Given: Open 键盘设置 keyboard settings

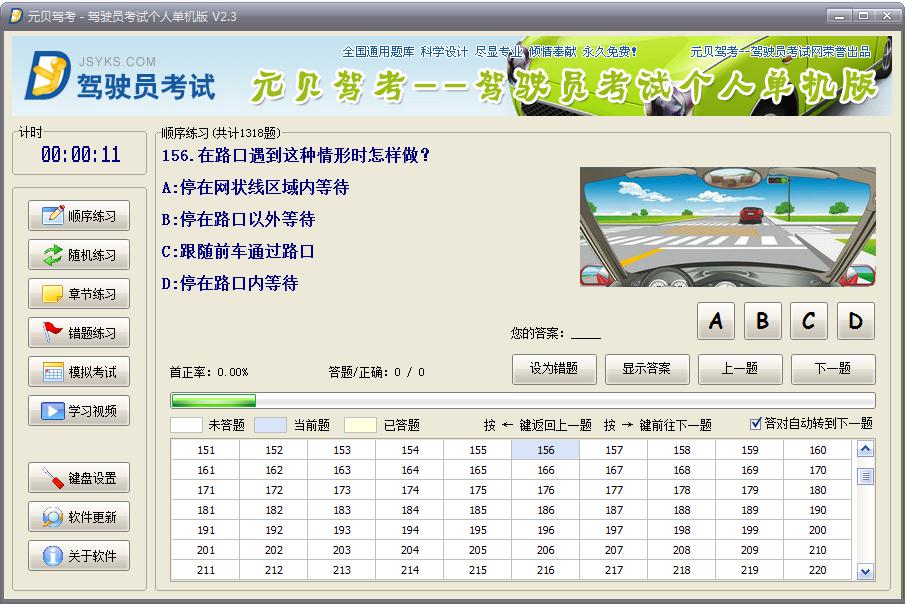Looking at the screenshot, I should (79, 478).
